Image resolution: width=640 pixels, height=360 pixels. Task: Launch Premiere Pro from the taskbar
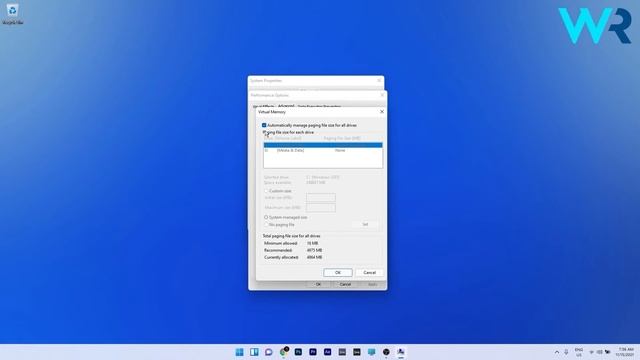313,352
